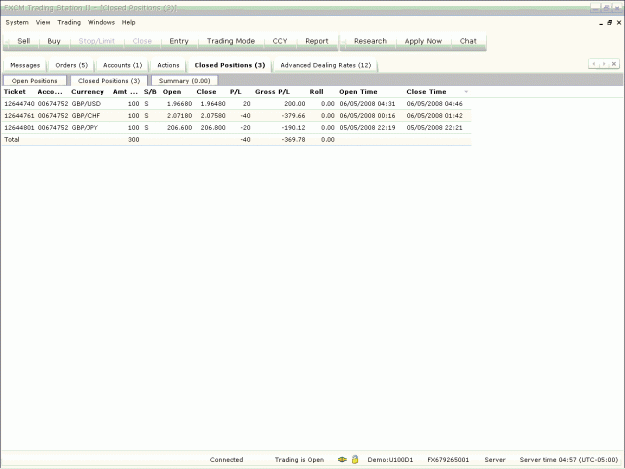Screen dimensions: 625x469
Task: Click the 06/05/2008 04:46 close time
Action: tap(434, 104)
